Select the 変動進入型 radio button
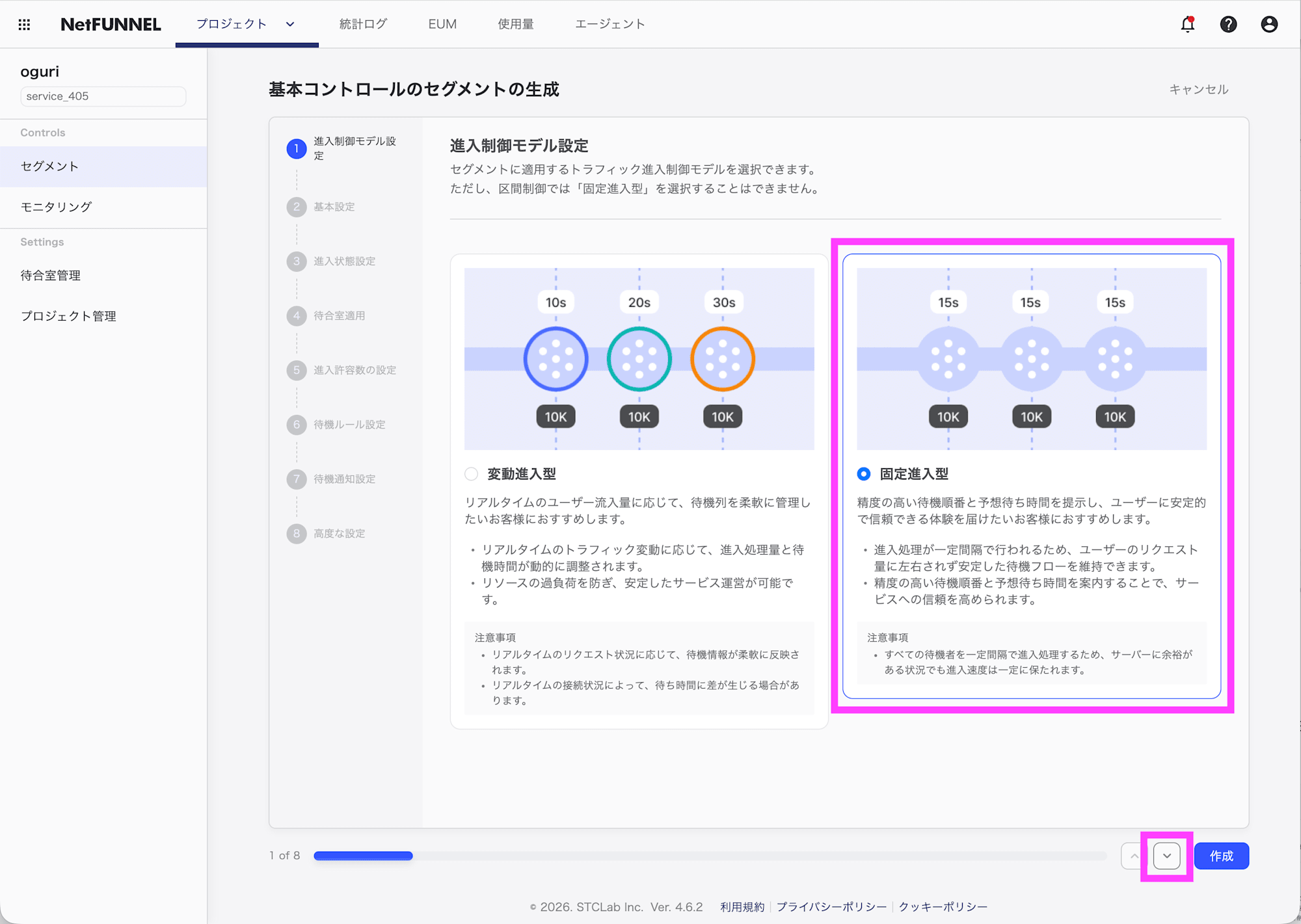Viewport: 1301px width, 924px height. pyautogui.click(x=471, y=474)
